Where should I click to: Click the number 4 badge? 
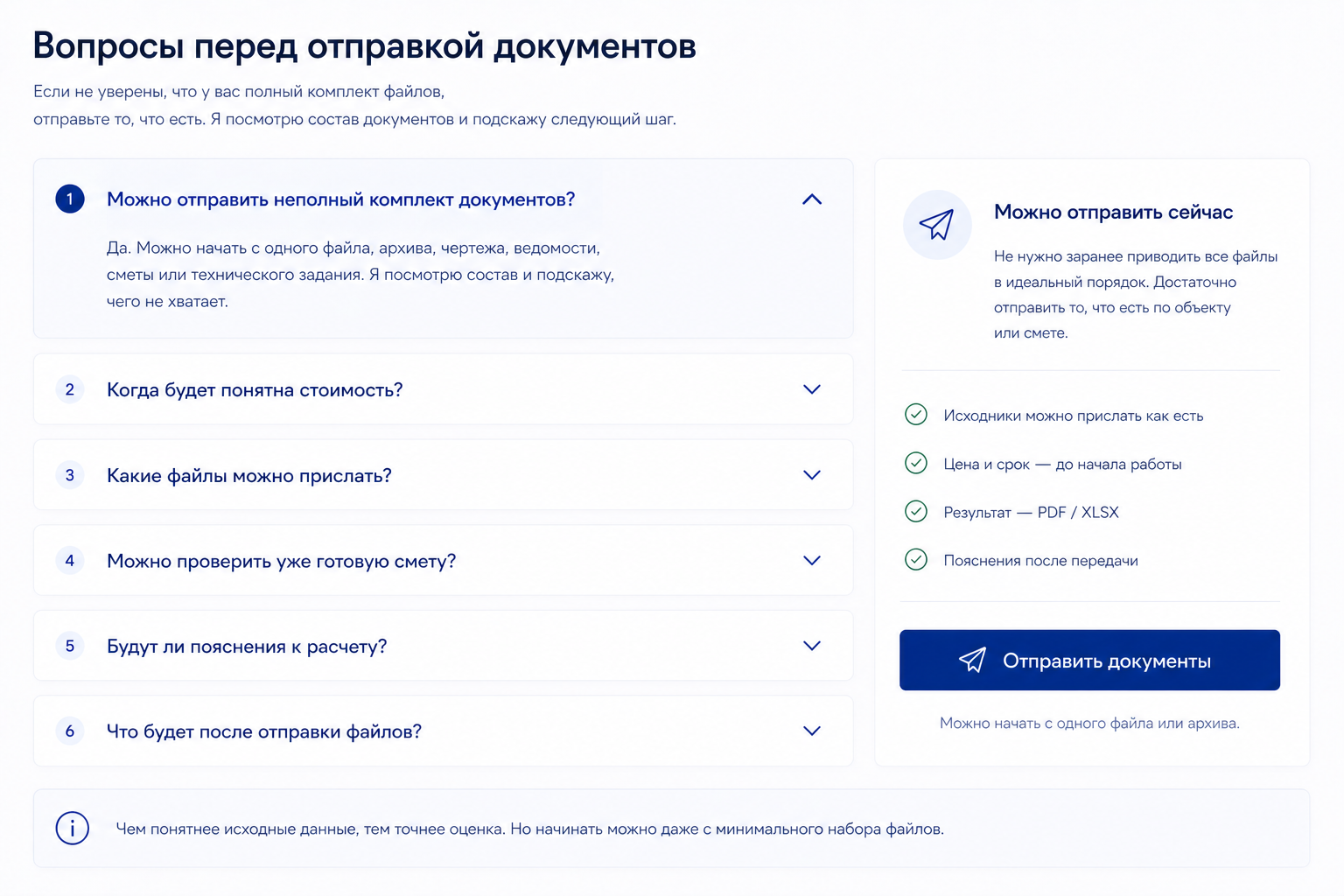click(x=70, y=560)
